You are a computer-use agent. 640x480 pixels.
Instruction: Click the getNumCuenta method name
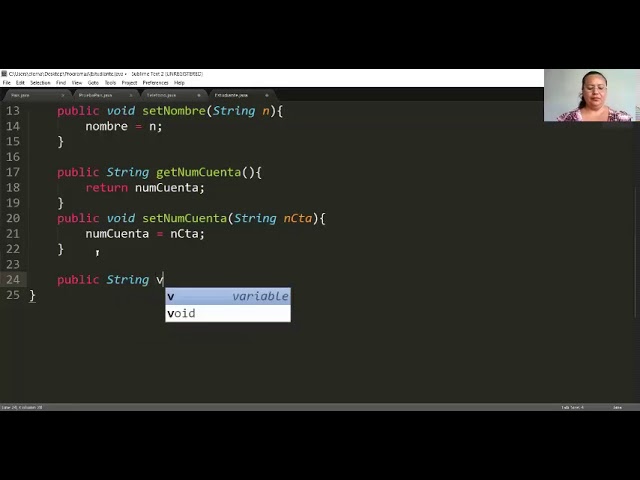(198, 172)
